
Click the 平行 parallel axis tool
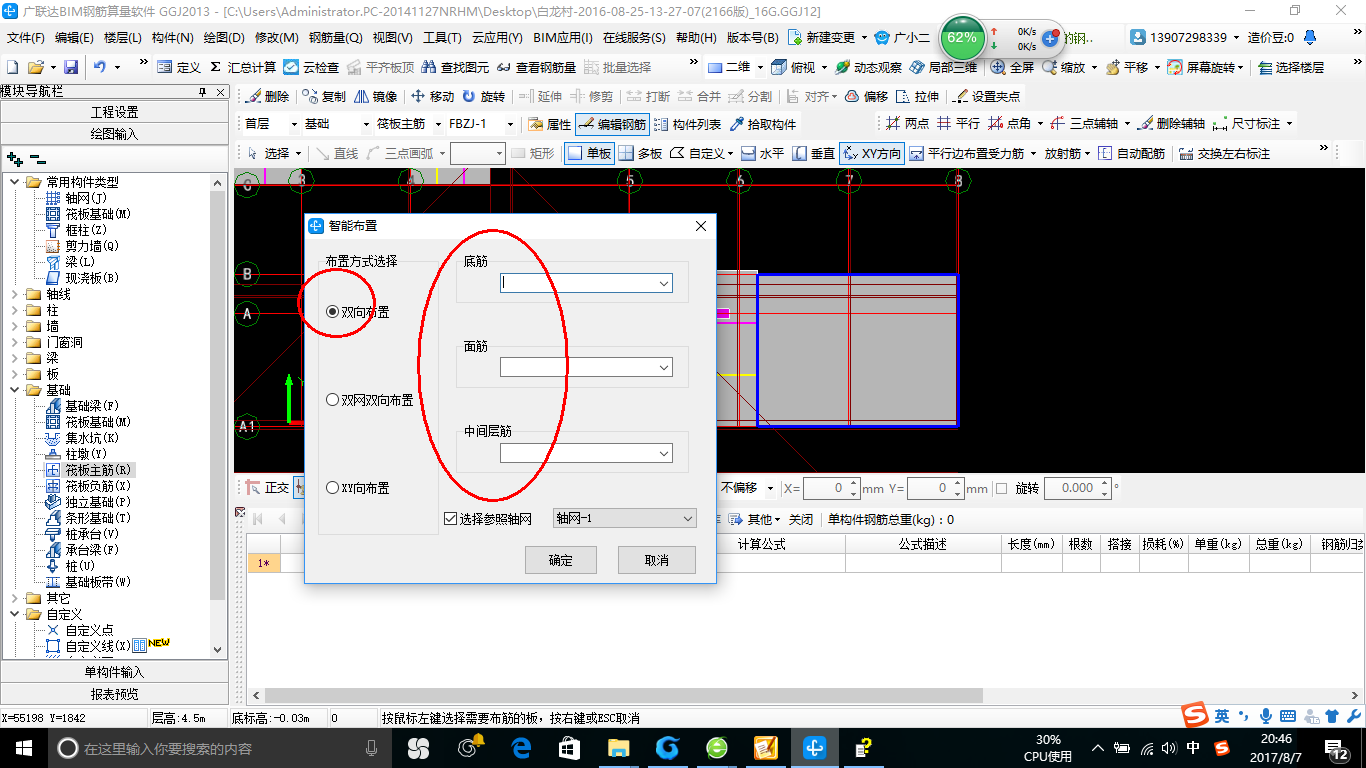coord(957,124)
